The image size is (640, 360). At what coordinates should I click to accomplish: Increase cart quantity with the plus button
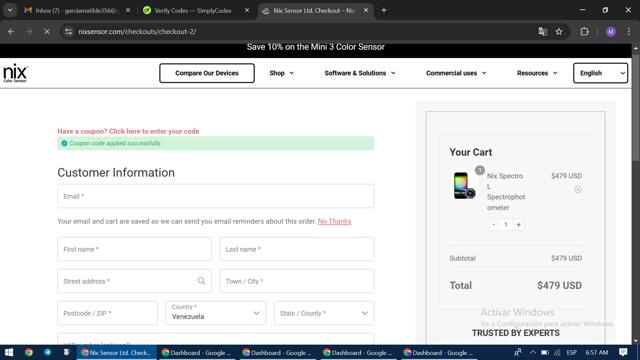point(518,224)
